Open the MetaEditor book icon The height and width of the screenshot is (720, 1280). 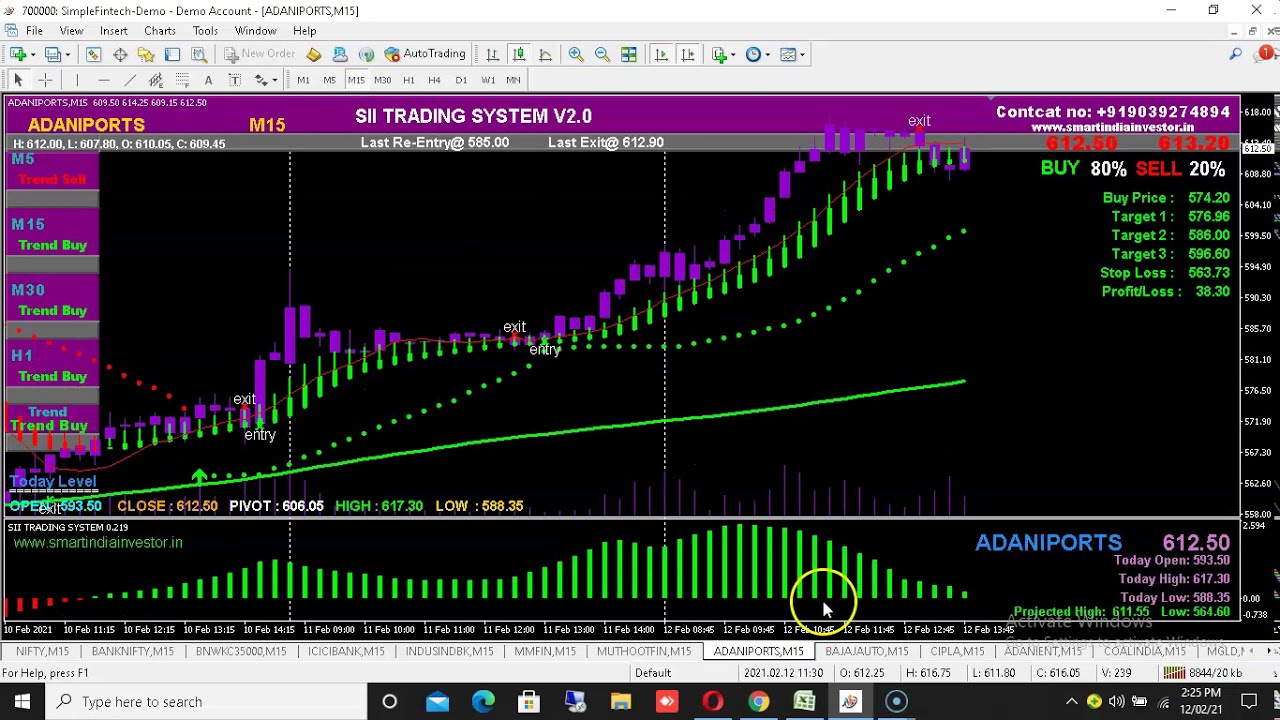(314, 54)
